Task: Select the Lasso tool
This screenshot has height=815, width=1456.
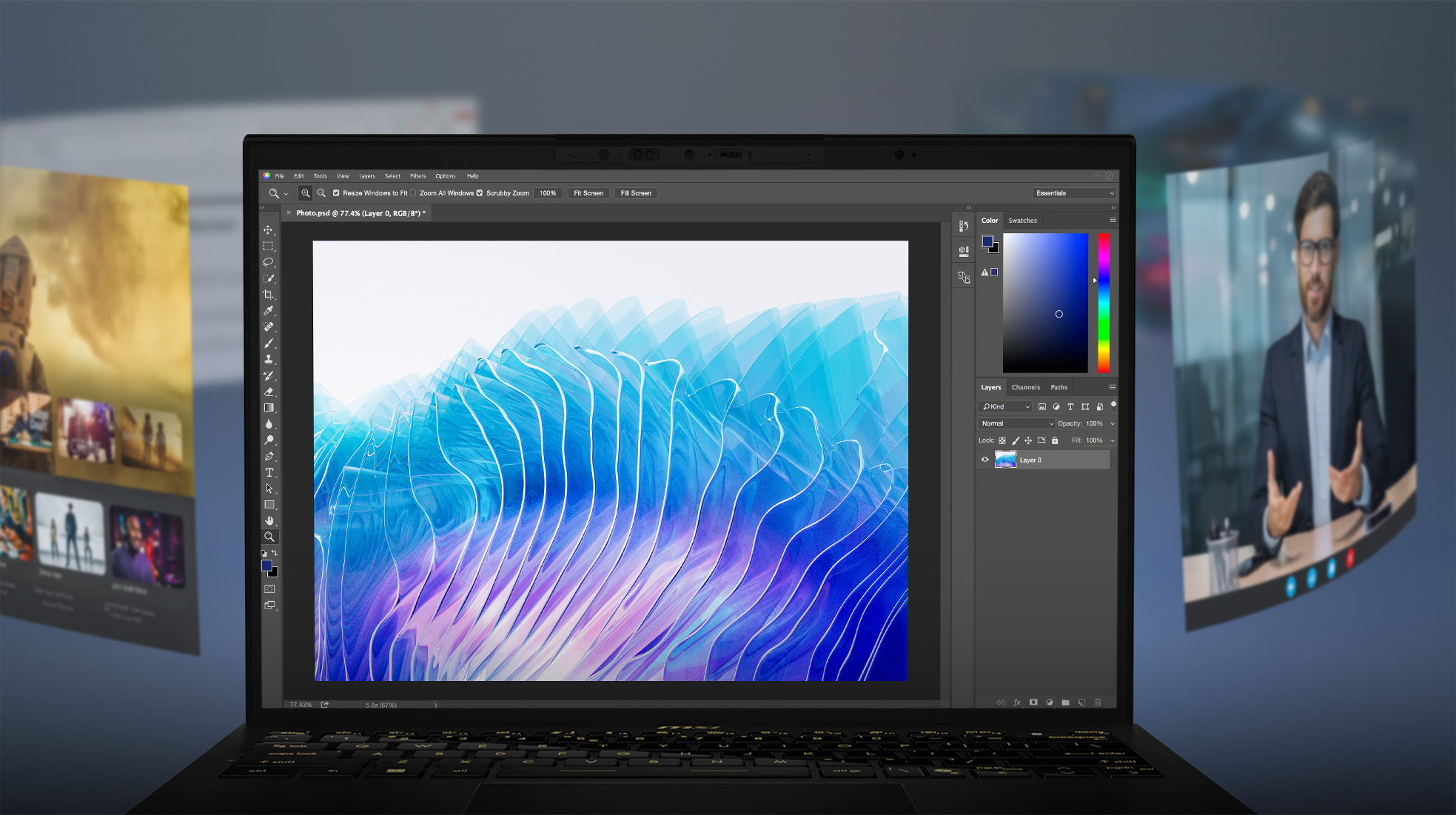Action: 269,263
